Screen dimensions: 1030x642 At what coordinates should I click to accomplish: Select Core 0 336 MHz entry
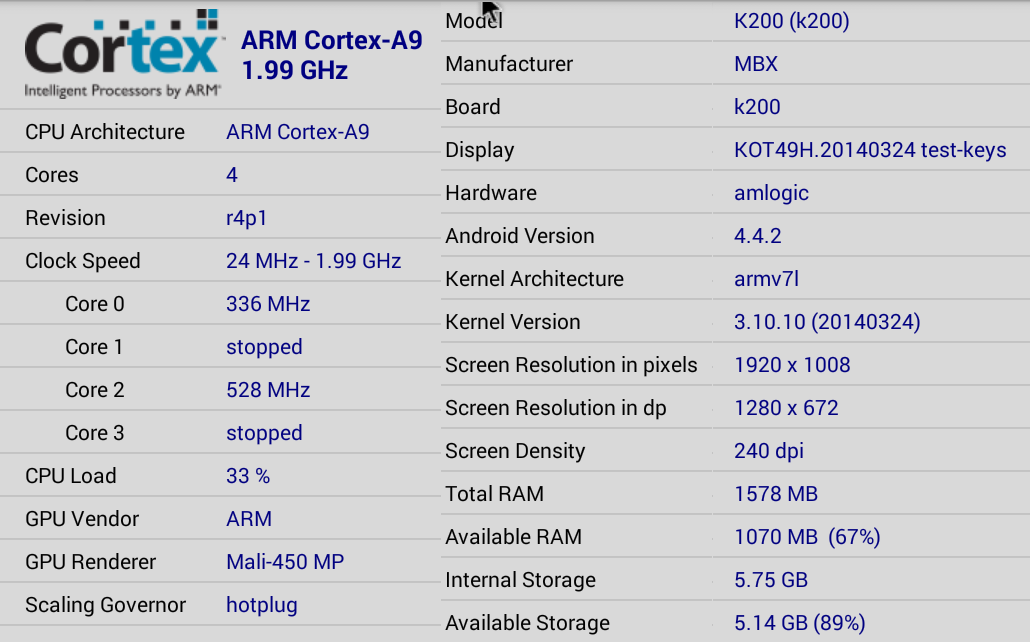[220, 304]
